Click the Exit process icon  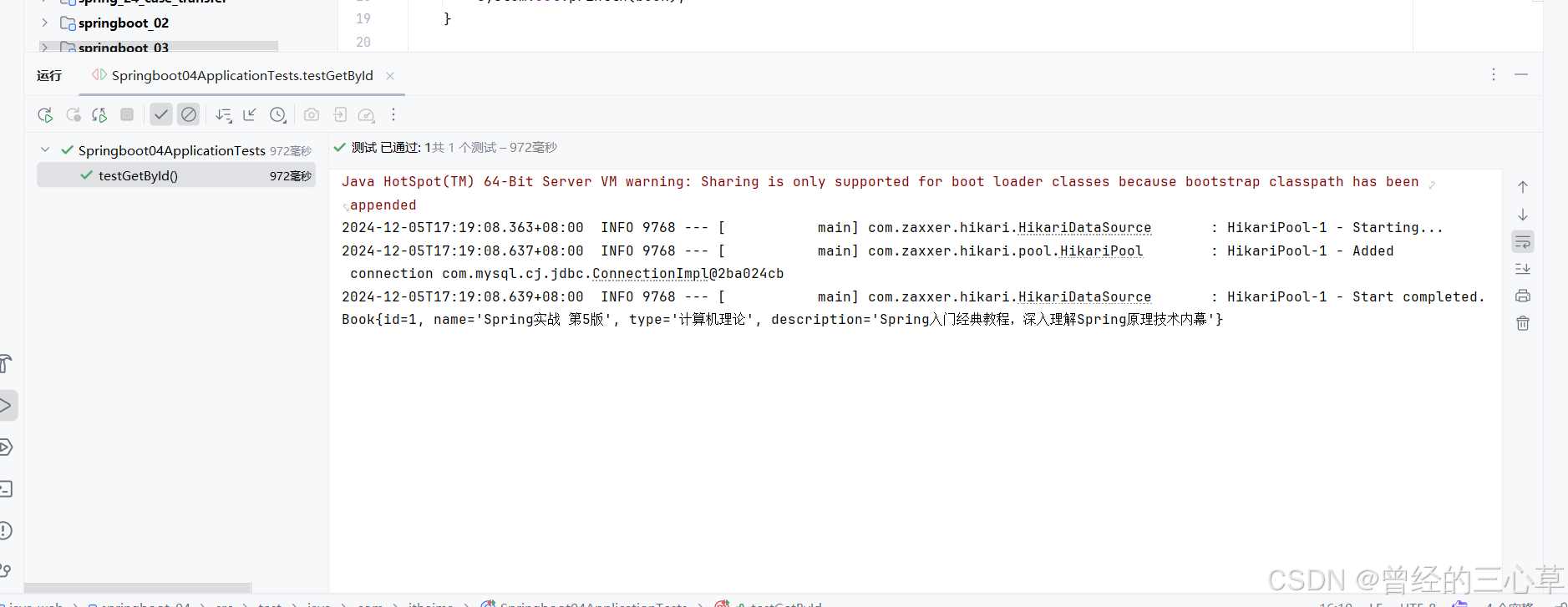point(340,115)
